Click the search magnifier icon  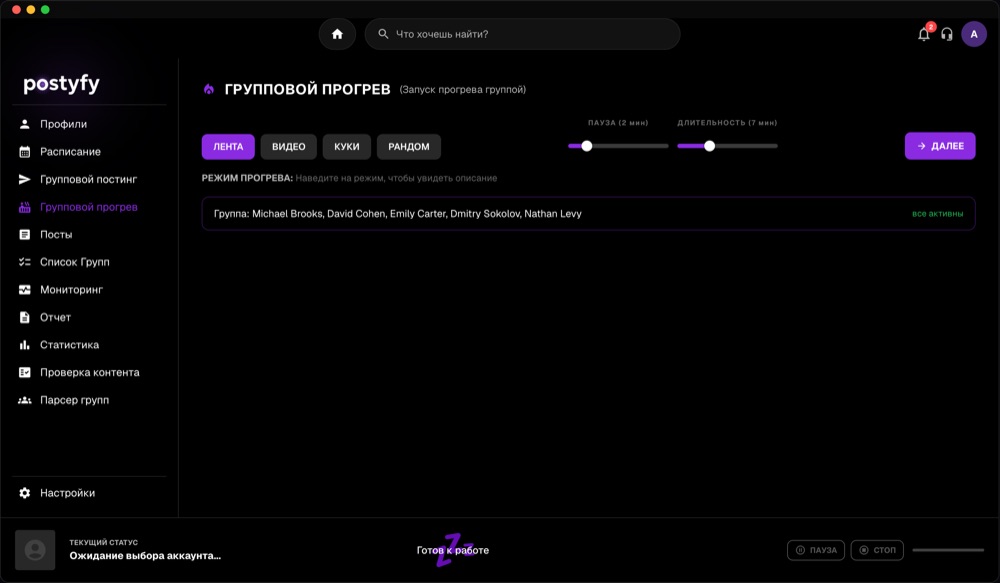tap(383, 34)
